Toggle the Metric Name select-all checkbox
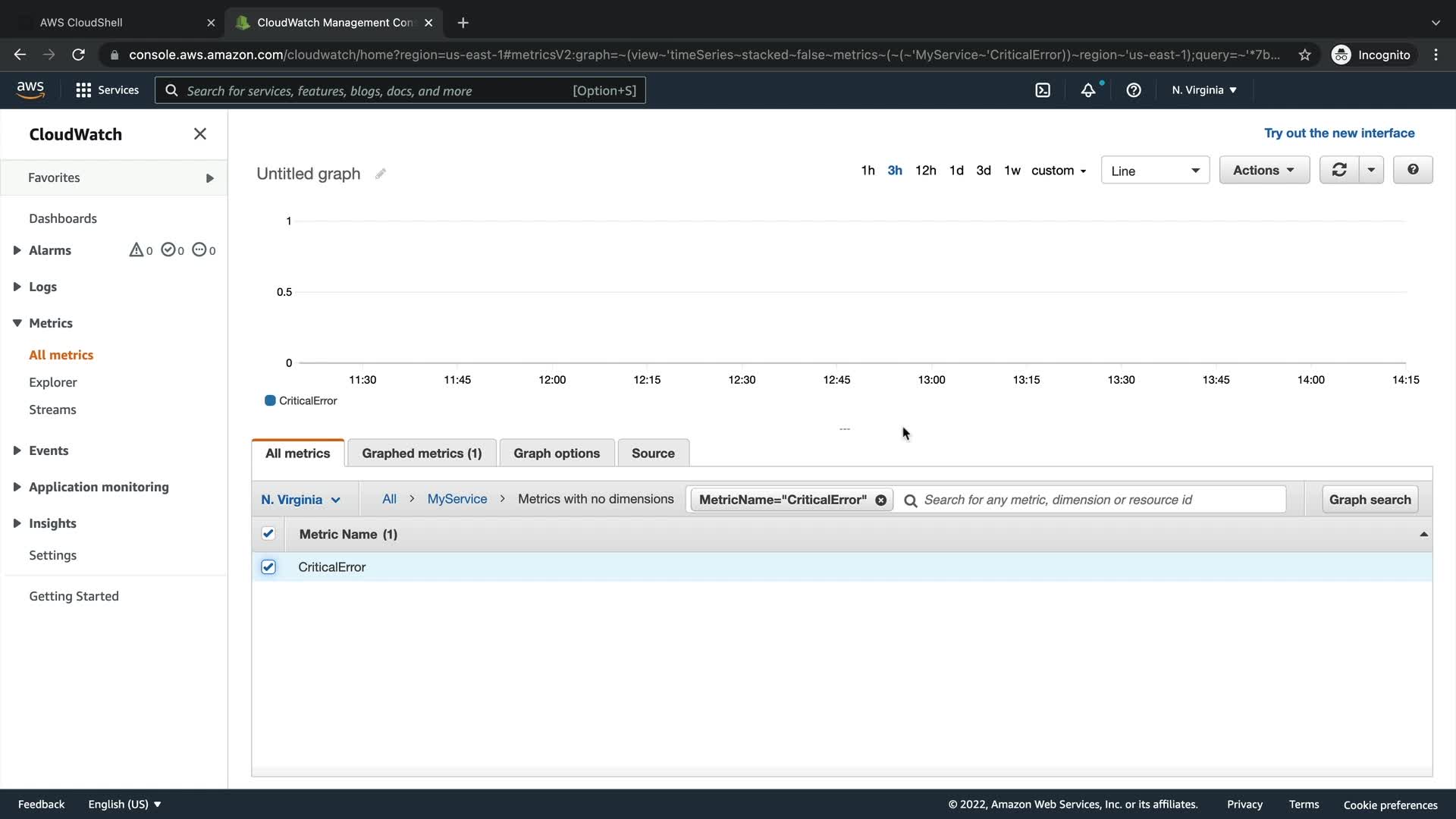This screenshot has height=819, width=1456. 268,534
